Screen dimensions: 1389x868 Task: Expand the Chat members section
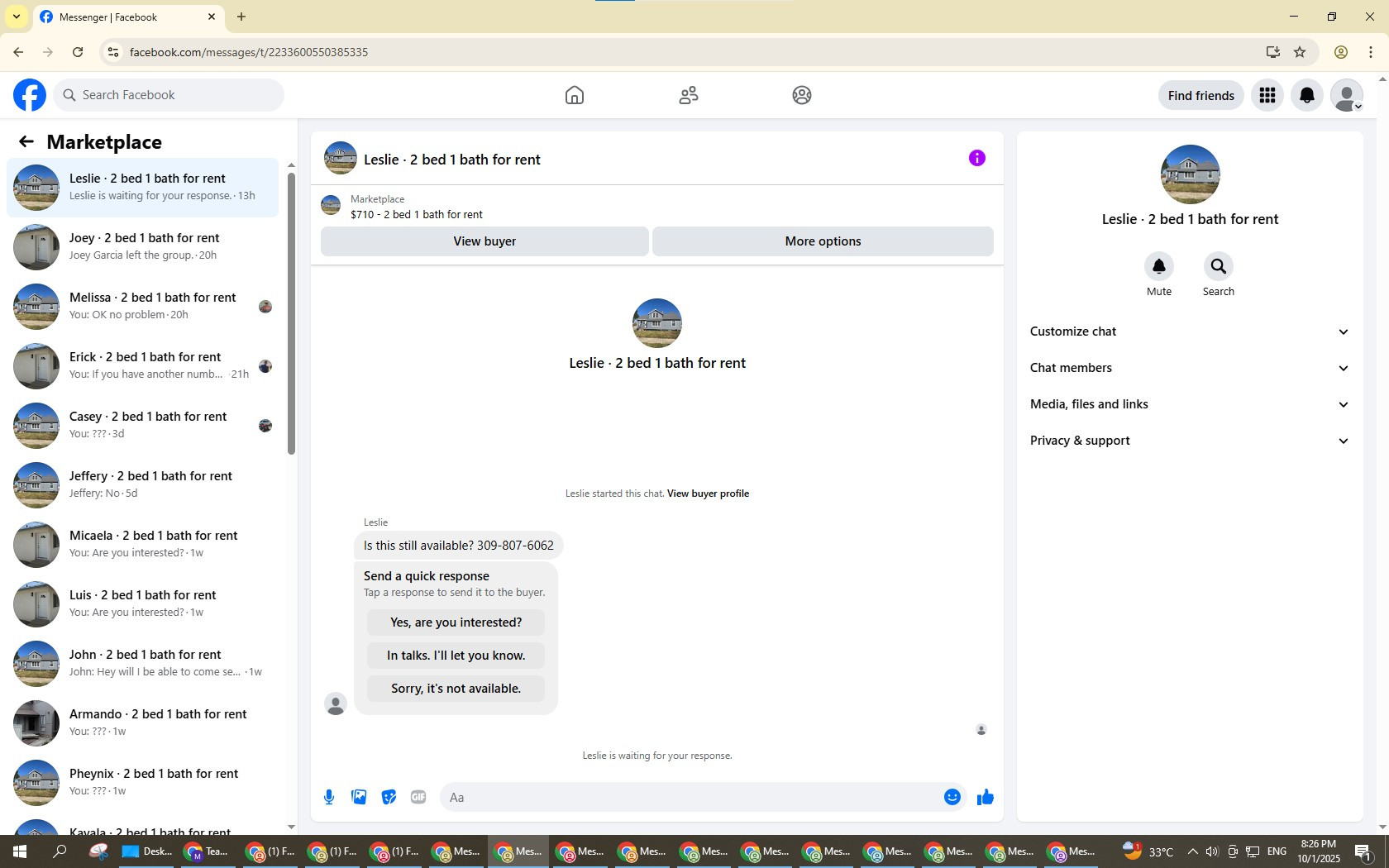click(x=1190, y=368)
